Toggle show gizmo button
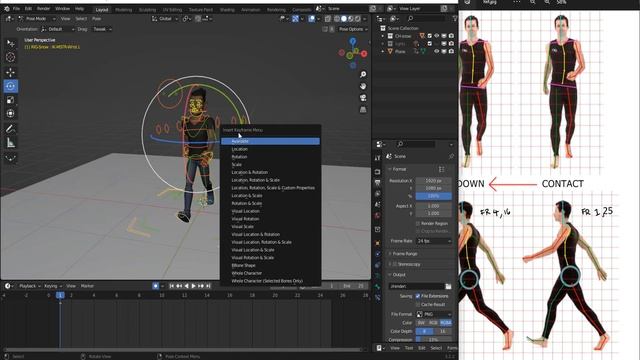 (x=296, y=19)
